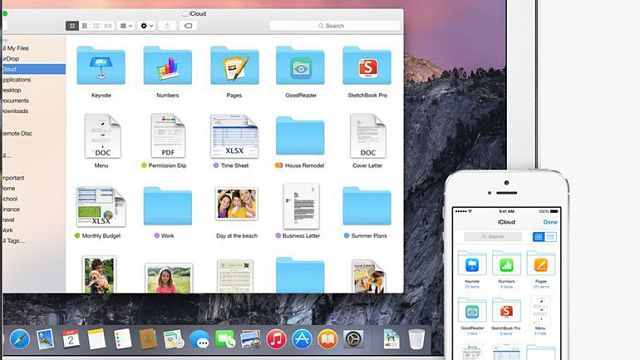Open iBooks from the Dock
The image size is (640, 360).
pos(327,339)
